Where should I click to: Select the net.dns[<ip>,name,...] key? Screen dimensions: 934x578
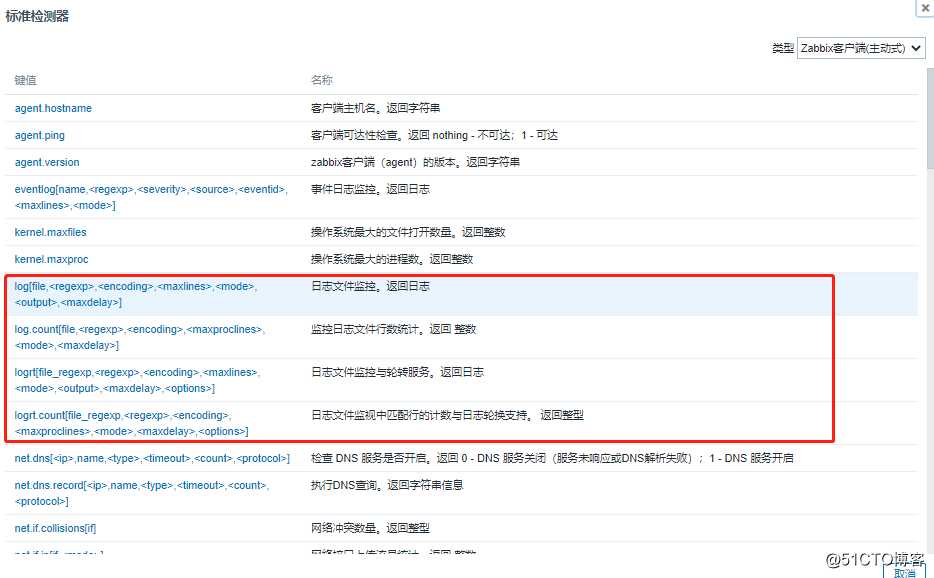[x=152, y=458]
